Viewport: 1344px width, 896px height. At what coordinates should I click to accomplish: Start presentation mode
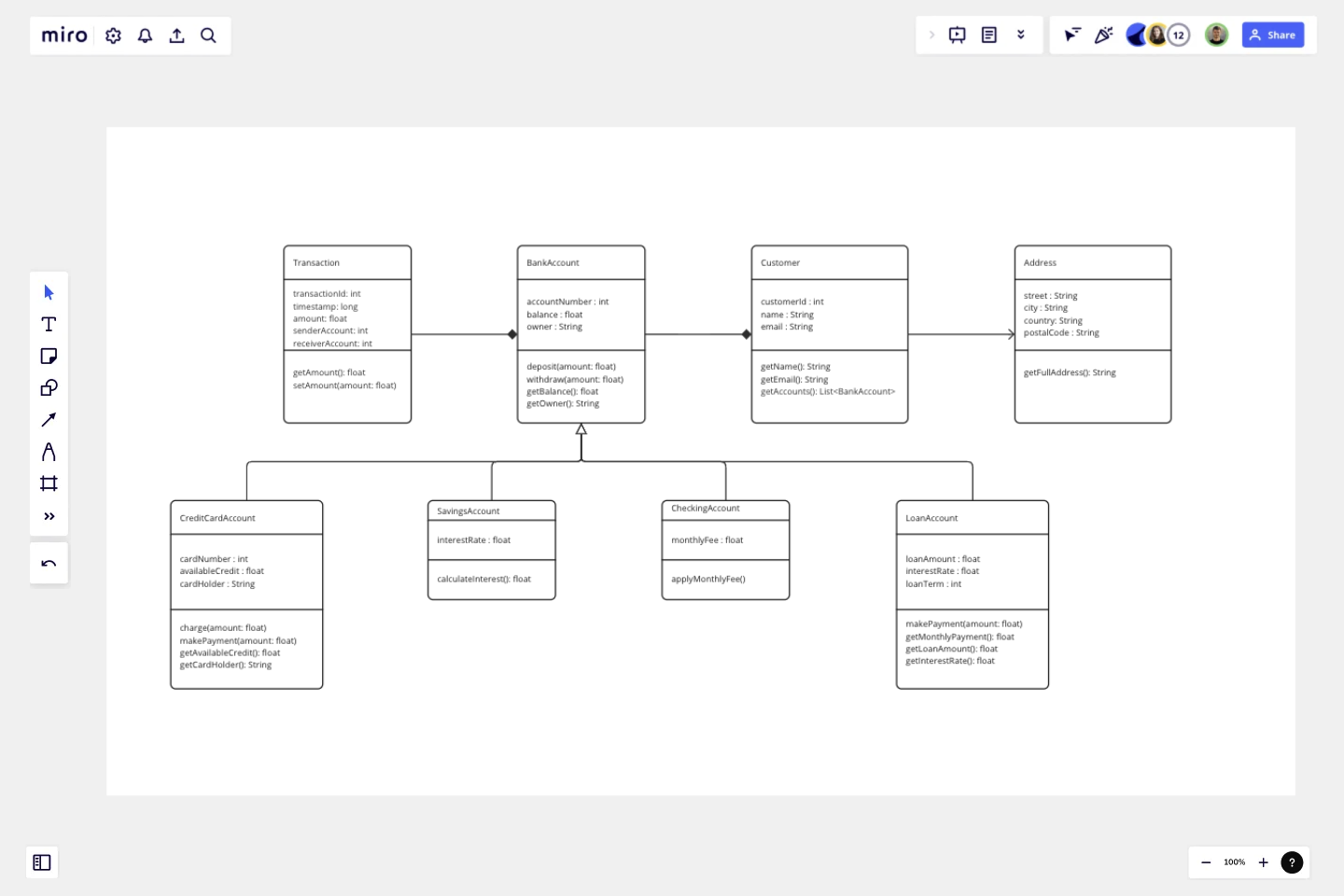(x=958, y=35)
